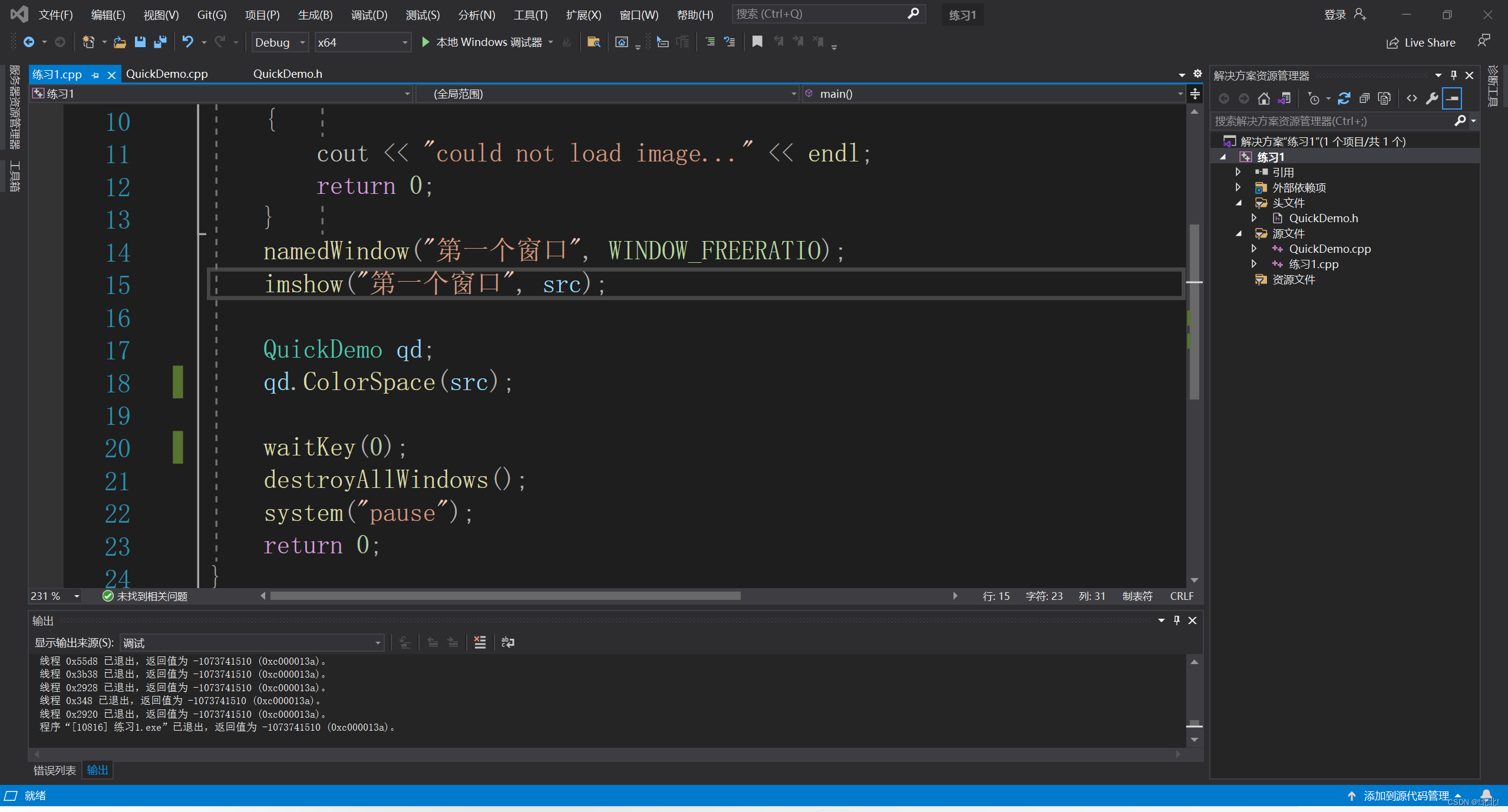1508x812 pixels.
Task: Open the Debug configuration dropdown
Action: point(280,42)
